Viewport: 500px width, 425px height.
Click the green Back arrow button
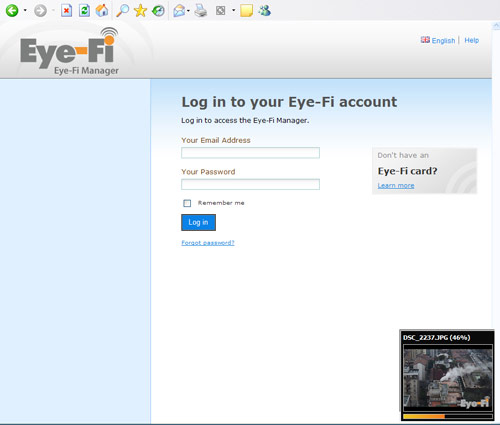click(12, 11)
